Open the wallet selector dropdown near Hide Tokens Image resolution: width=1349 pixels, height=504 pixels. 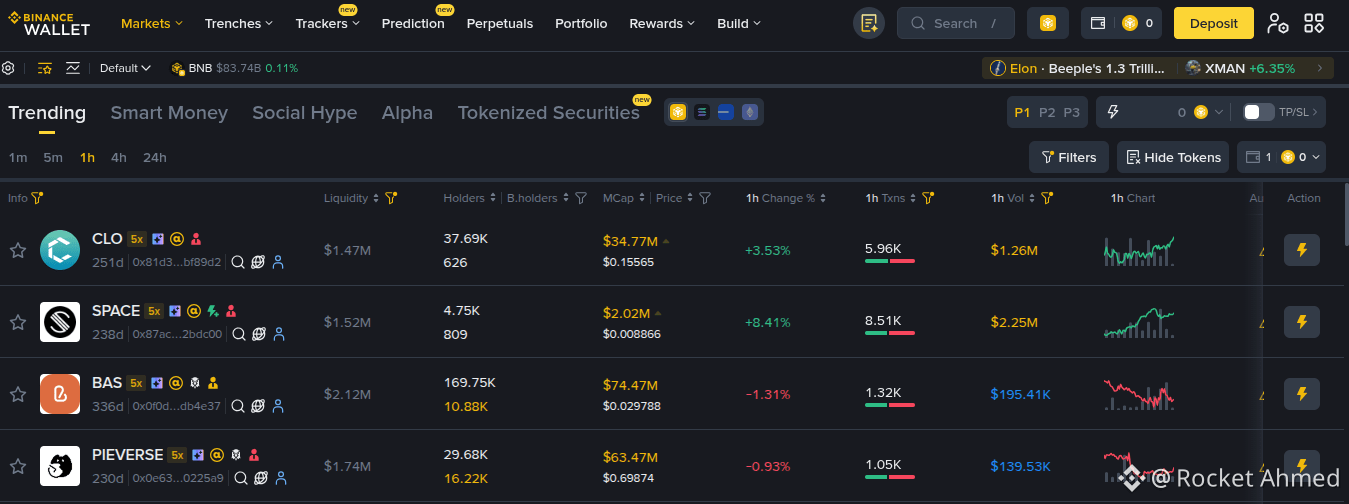click(x=1281, y=157)
